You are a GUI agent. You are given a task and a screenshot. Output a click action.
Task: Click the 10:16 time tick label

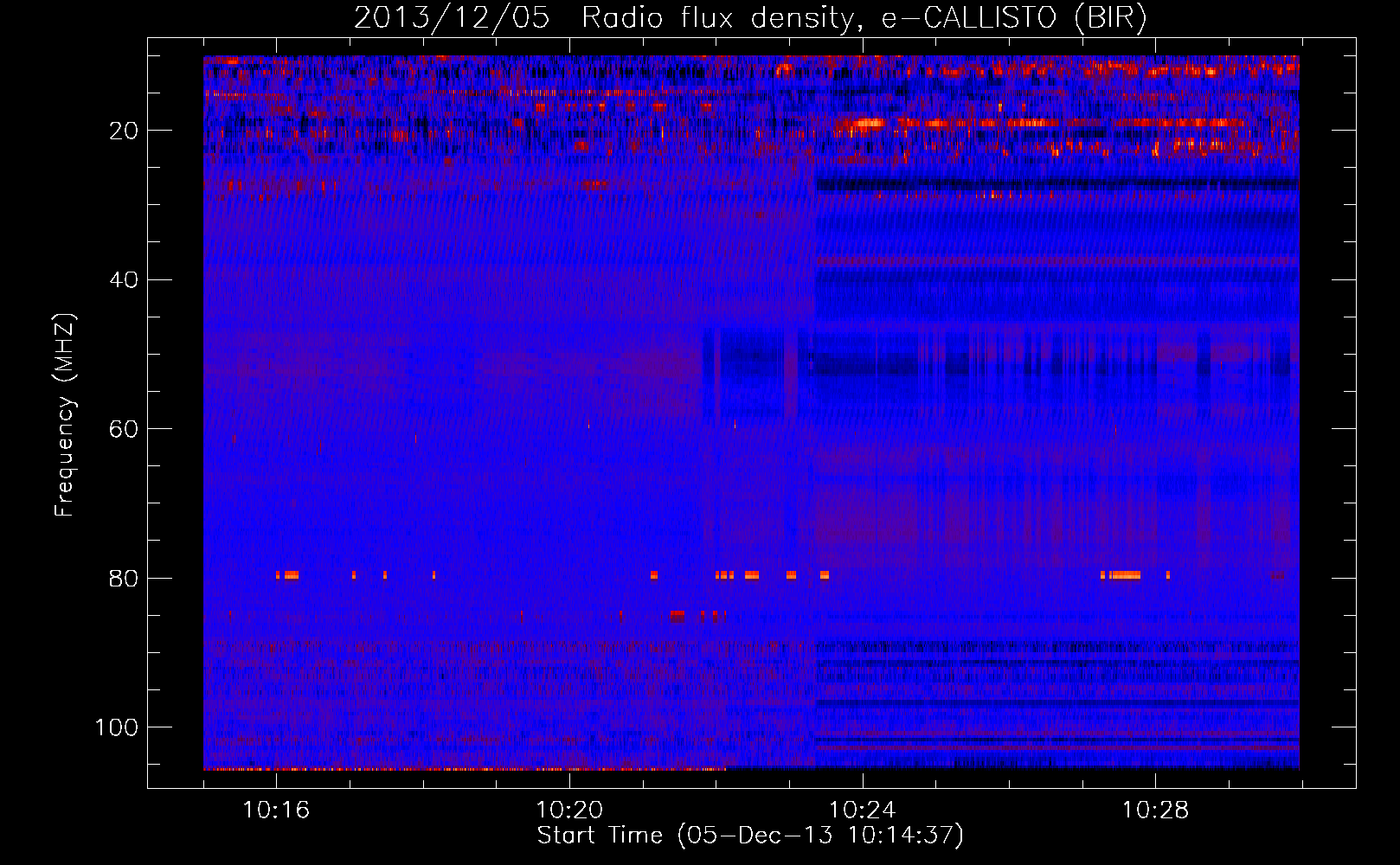click(x=276, y=811)
